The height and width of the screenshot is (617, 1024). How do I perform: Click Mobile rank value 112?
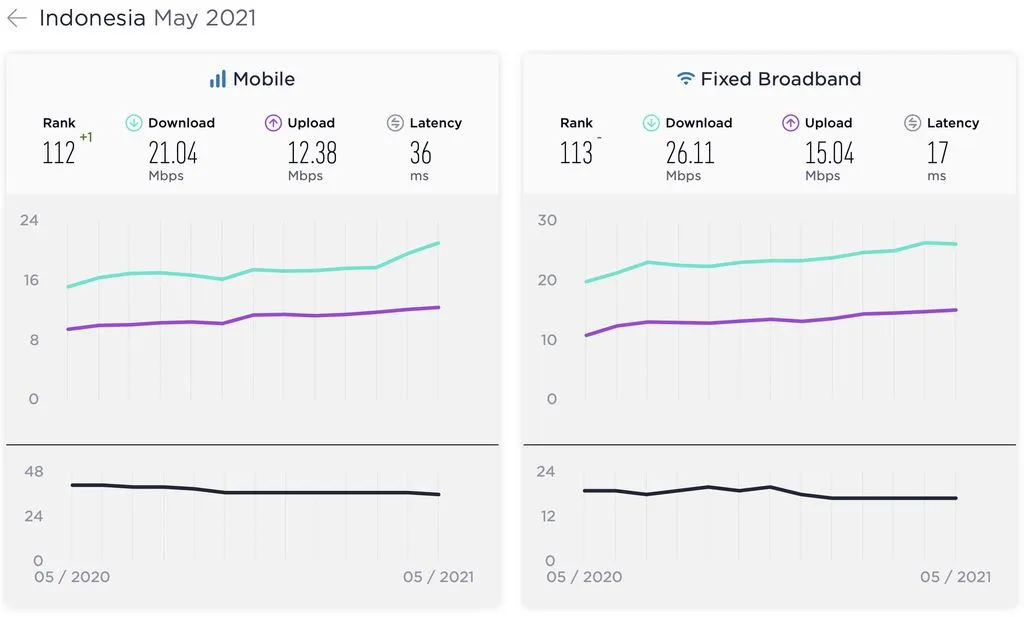59,153
